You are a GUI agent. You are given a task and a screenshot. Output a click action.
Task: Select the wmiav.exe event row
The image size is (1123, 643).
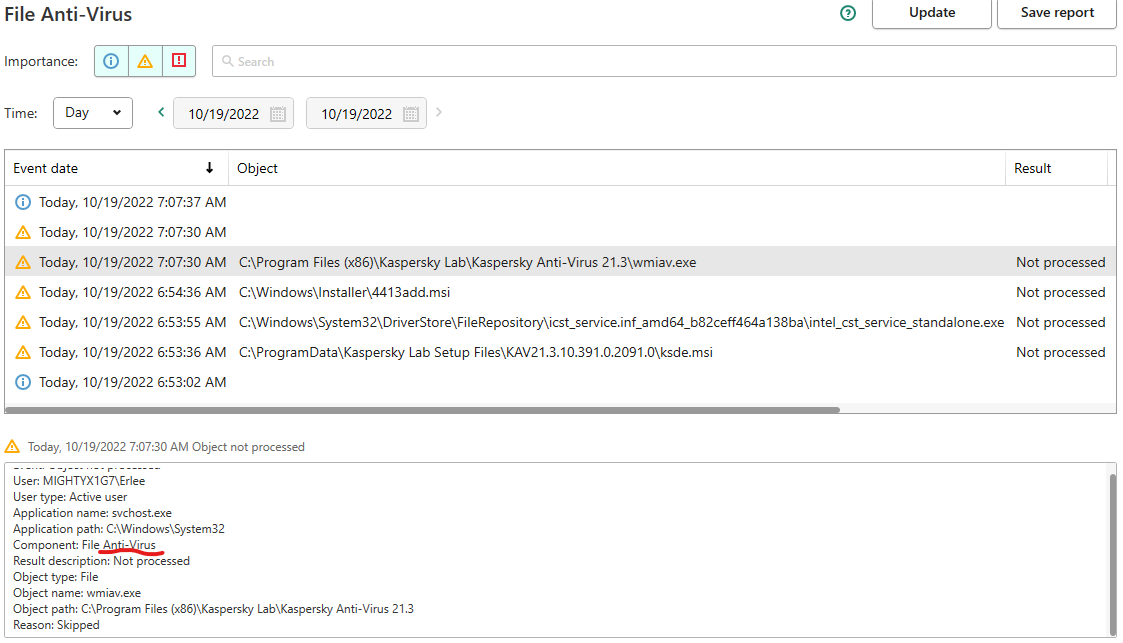pos(560,262)
